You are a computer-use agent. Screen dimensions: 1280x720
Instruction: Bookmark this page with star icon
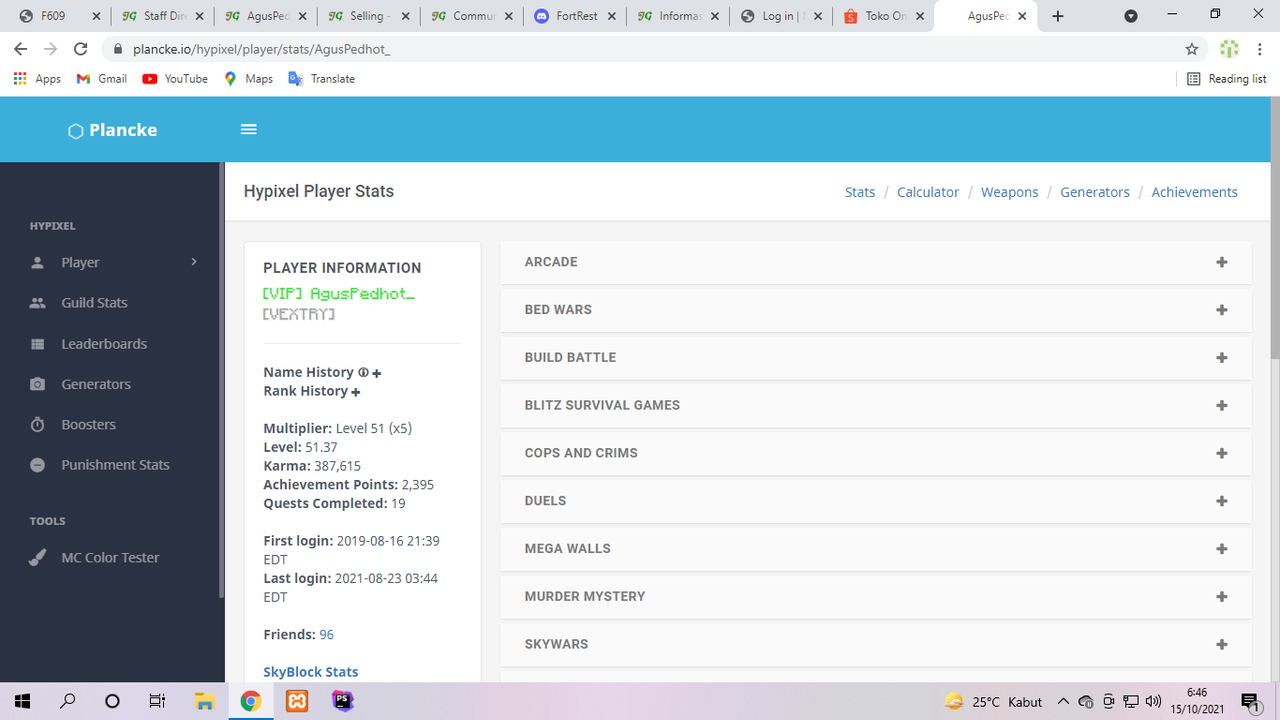1192,49
